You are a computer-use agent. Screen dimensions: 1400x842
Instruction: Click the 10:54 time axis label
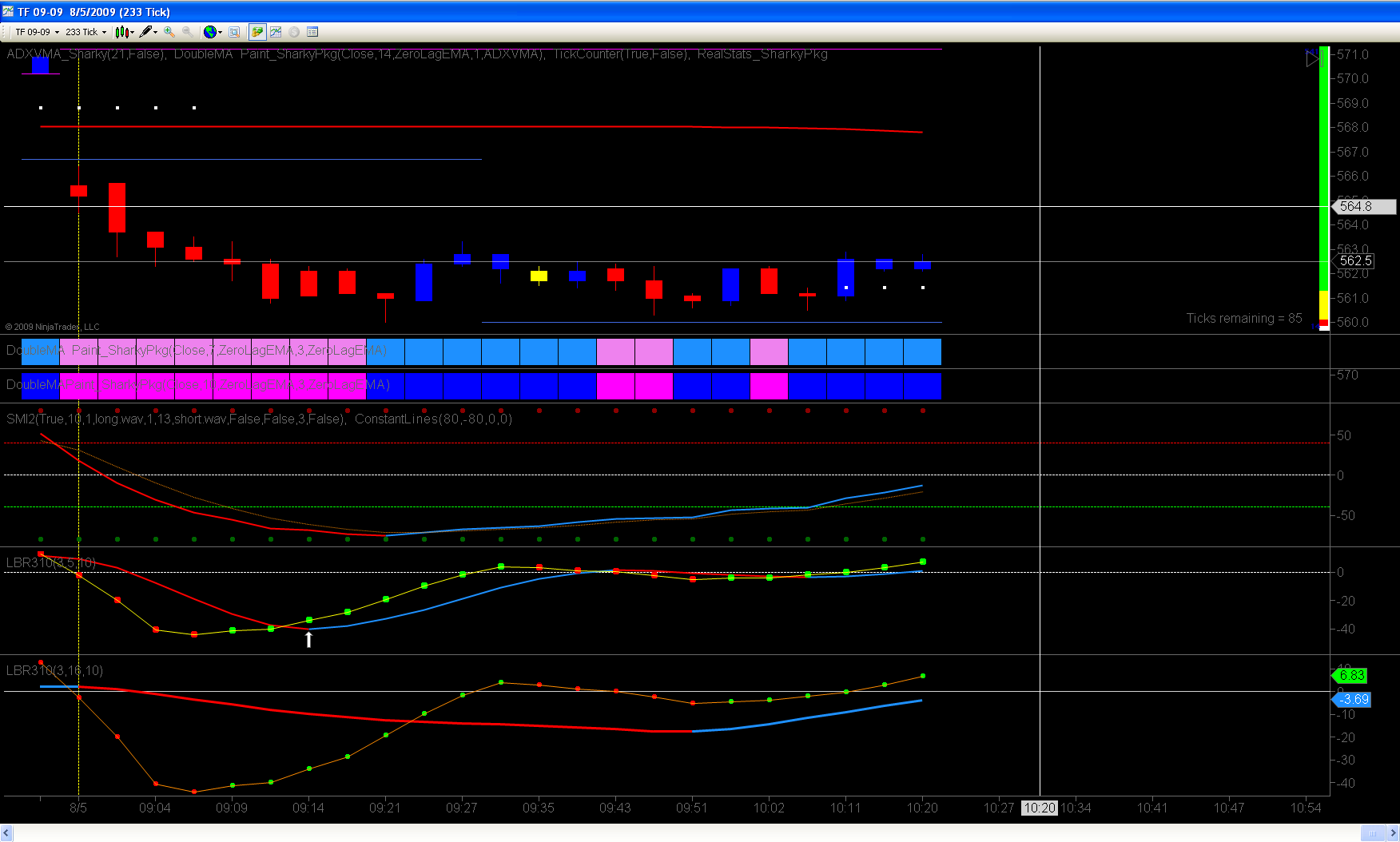click(1306, 808)
